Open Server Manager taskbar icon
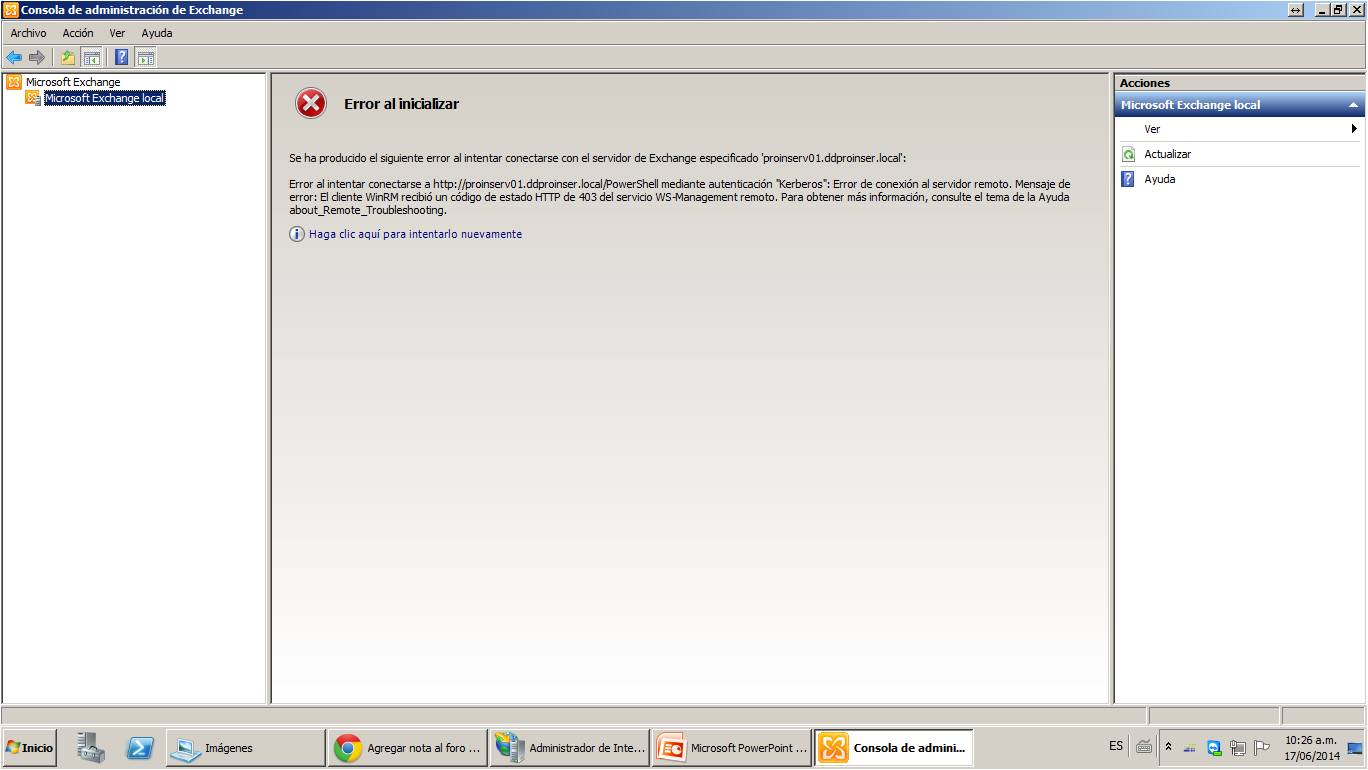Viewport: 1368px width, 770px height. 91,747
